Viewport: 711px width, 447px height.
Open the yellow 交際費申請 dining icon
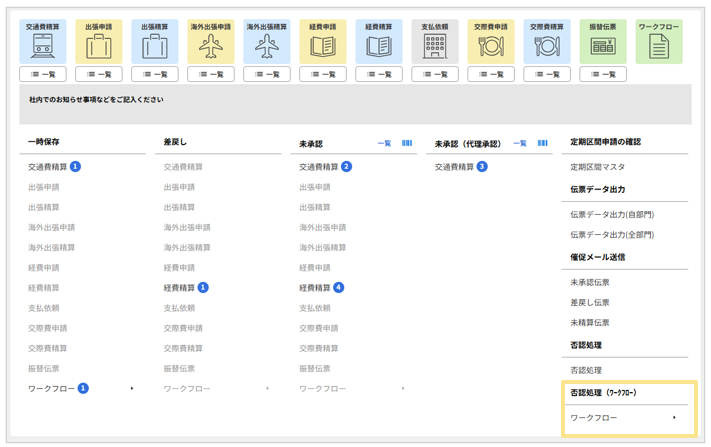(491, 45)
